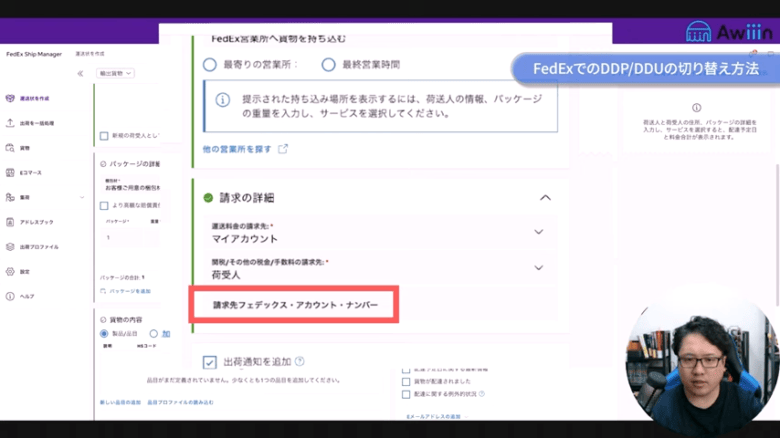Select the 最寄りの営業所 radio button
Screen dimensions: 780x438
[209, 65]
